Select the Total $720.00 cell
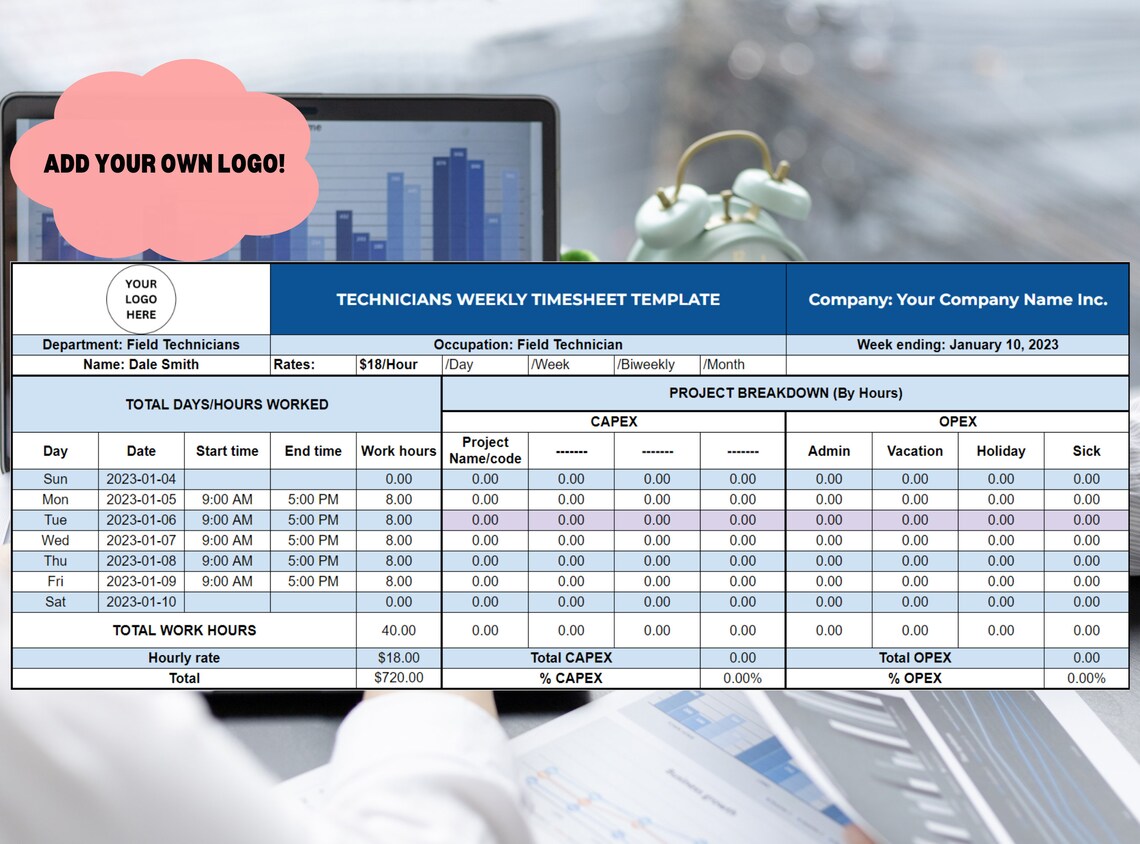The height and width of the screenshot is (844, 1140). coord(398,677)
